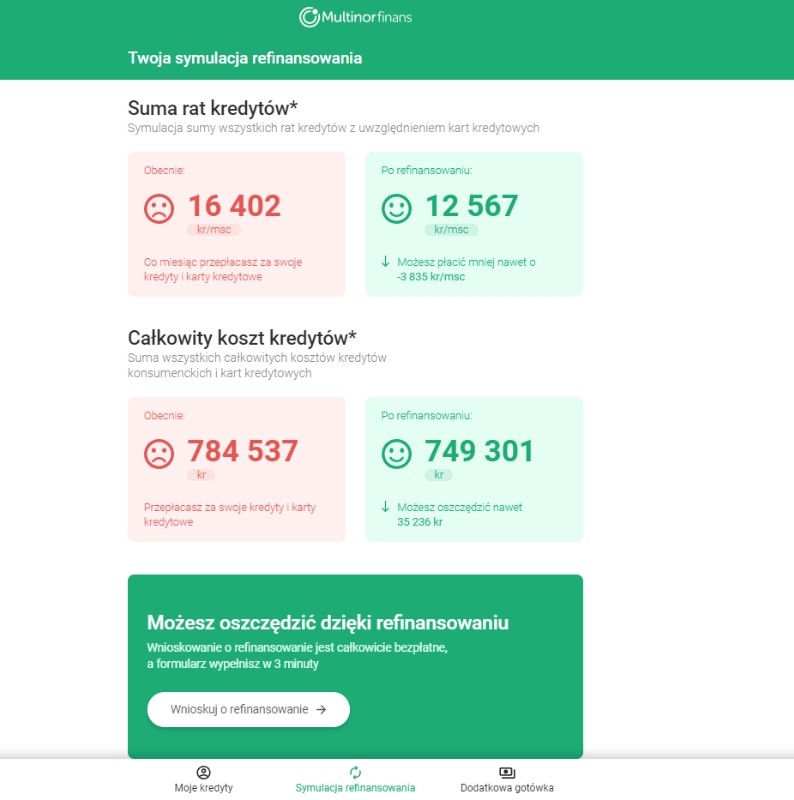The width and height of the screenshot is (794, 800).
Task: Click the 'kr' badge under 749 301
Action: pos(439,475)
